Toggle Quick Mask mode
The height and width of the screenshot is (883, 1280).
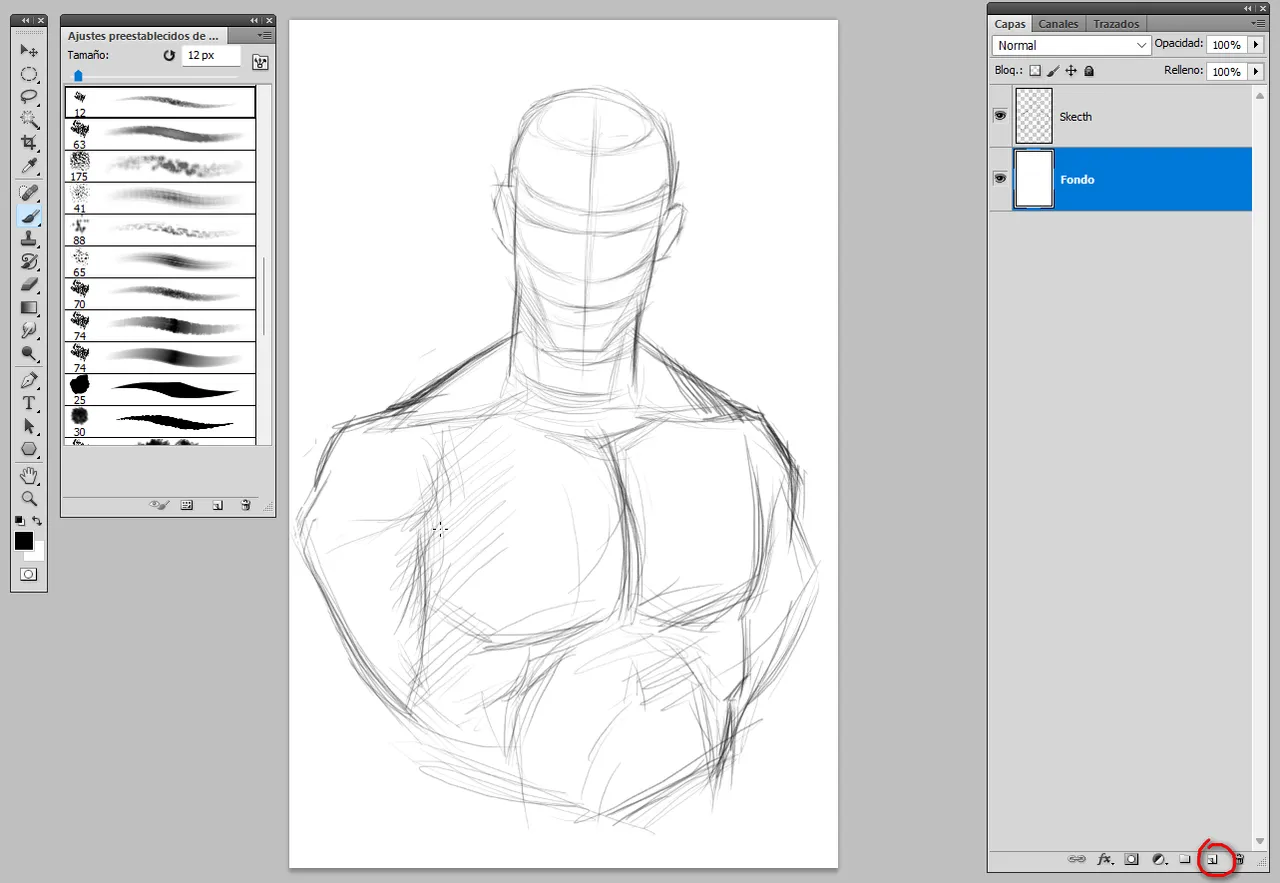pos(29,575)
